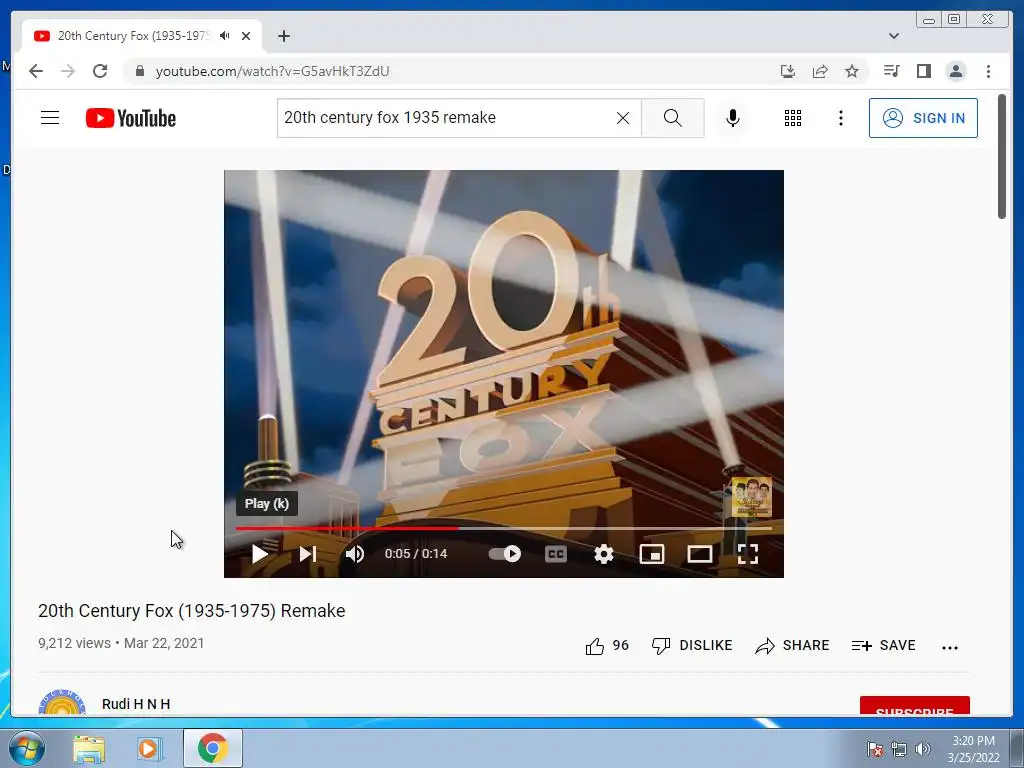The height and width of the screenshot is (768, 1024).
Task: Mute the video player volume
Action: [355, 554]
